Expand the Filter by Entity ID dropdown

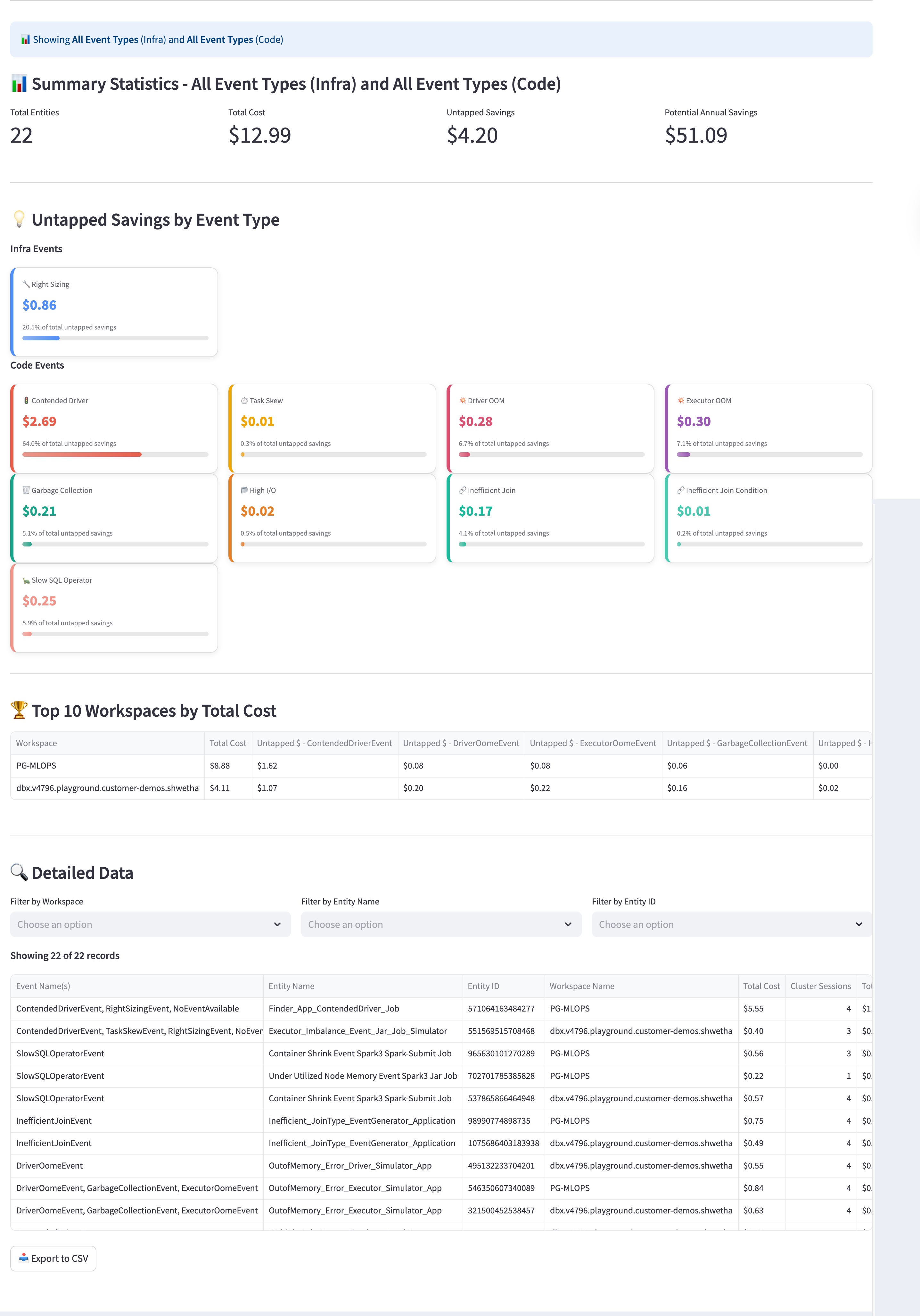click(732, 924)
